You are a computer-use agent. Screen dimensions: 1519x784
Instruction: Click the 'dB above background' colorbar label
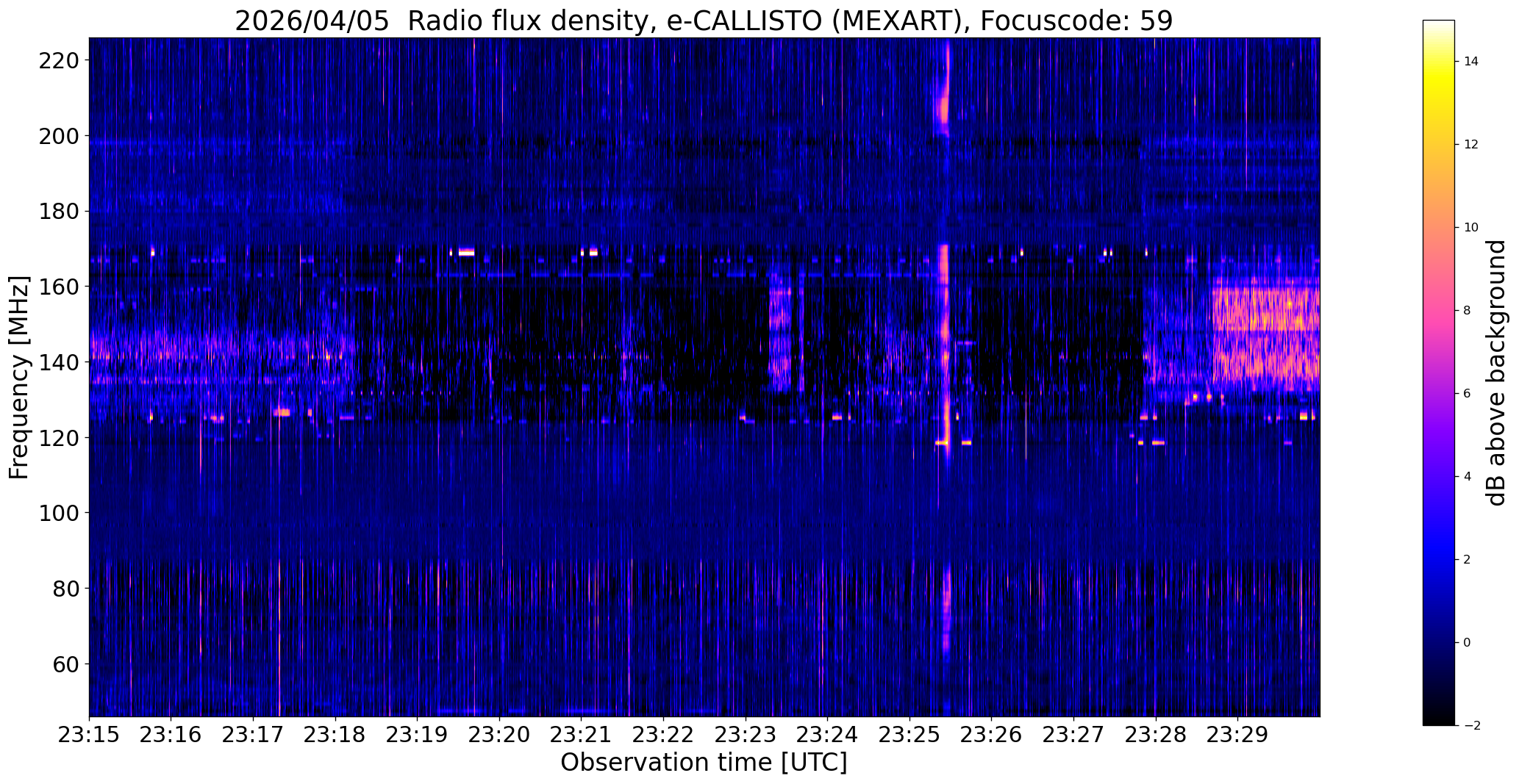(1495, 373)
